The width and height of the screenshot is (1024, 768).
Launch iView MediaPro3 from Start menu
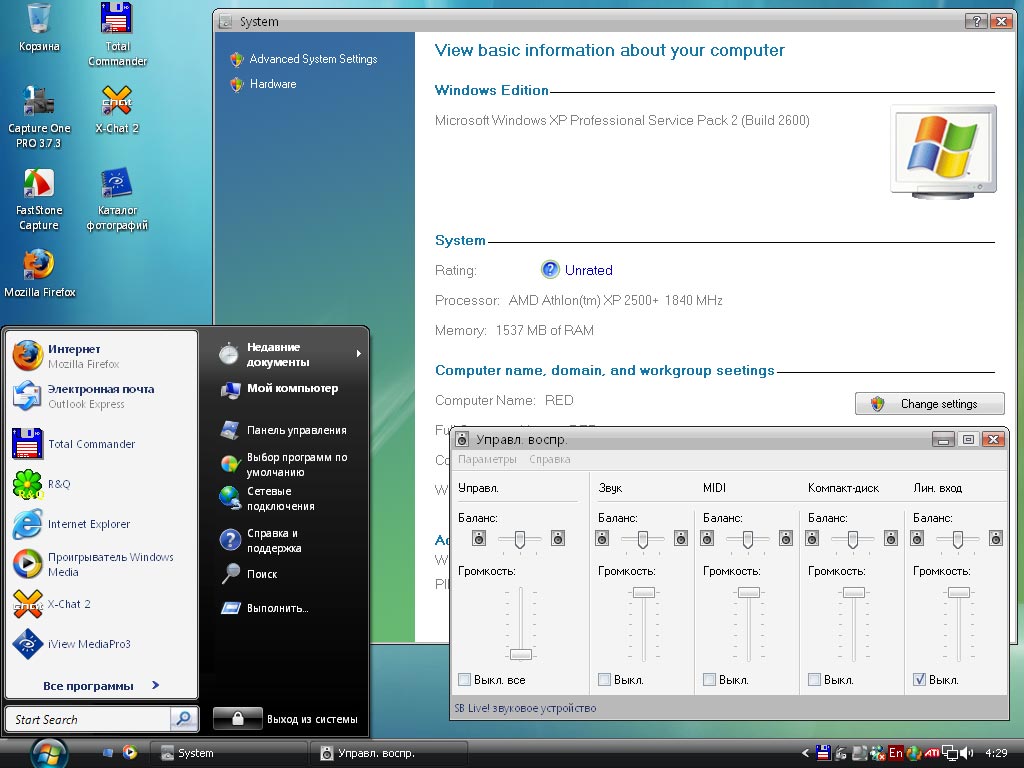[103, 644]
